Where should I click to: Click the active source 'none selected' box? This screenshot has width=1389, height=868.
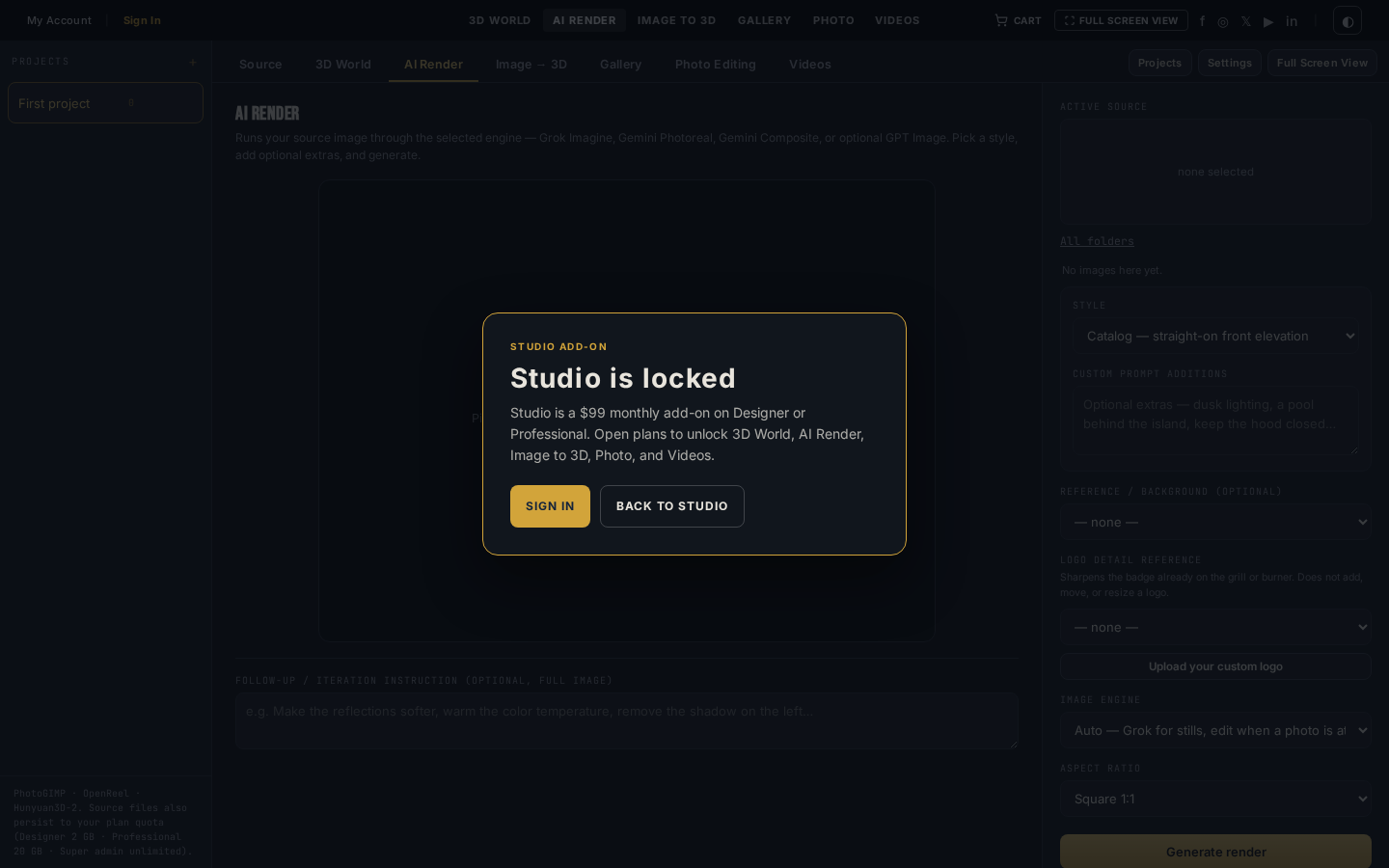click(1215, 172)
